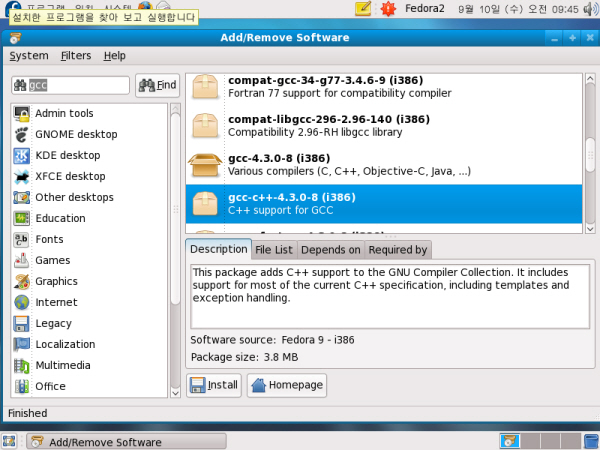
Task: Click the category list scrollbar up arrow
Action: (175, 108)
